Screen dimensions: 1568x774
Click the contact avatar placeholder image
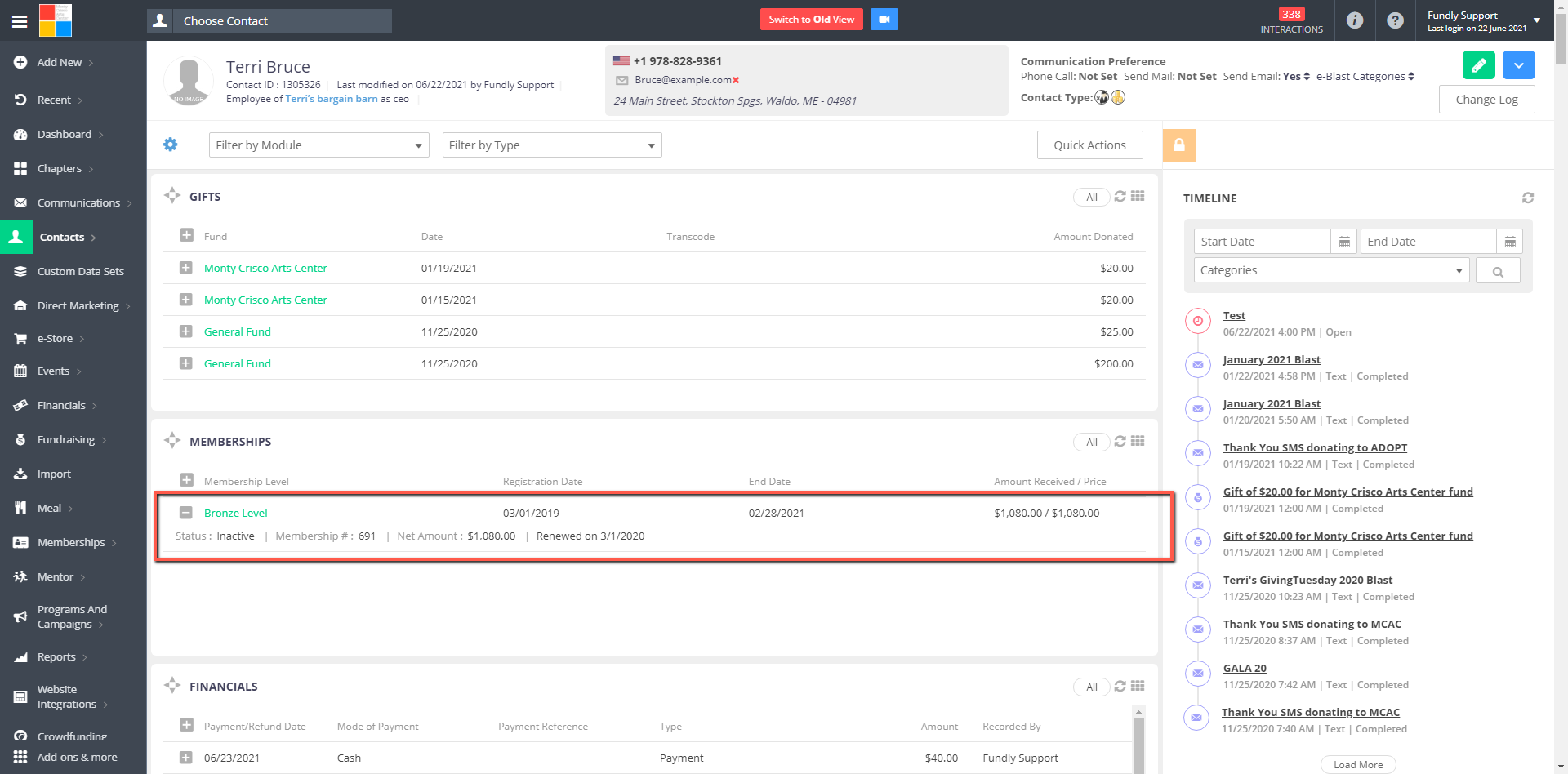coord(189,81)
